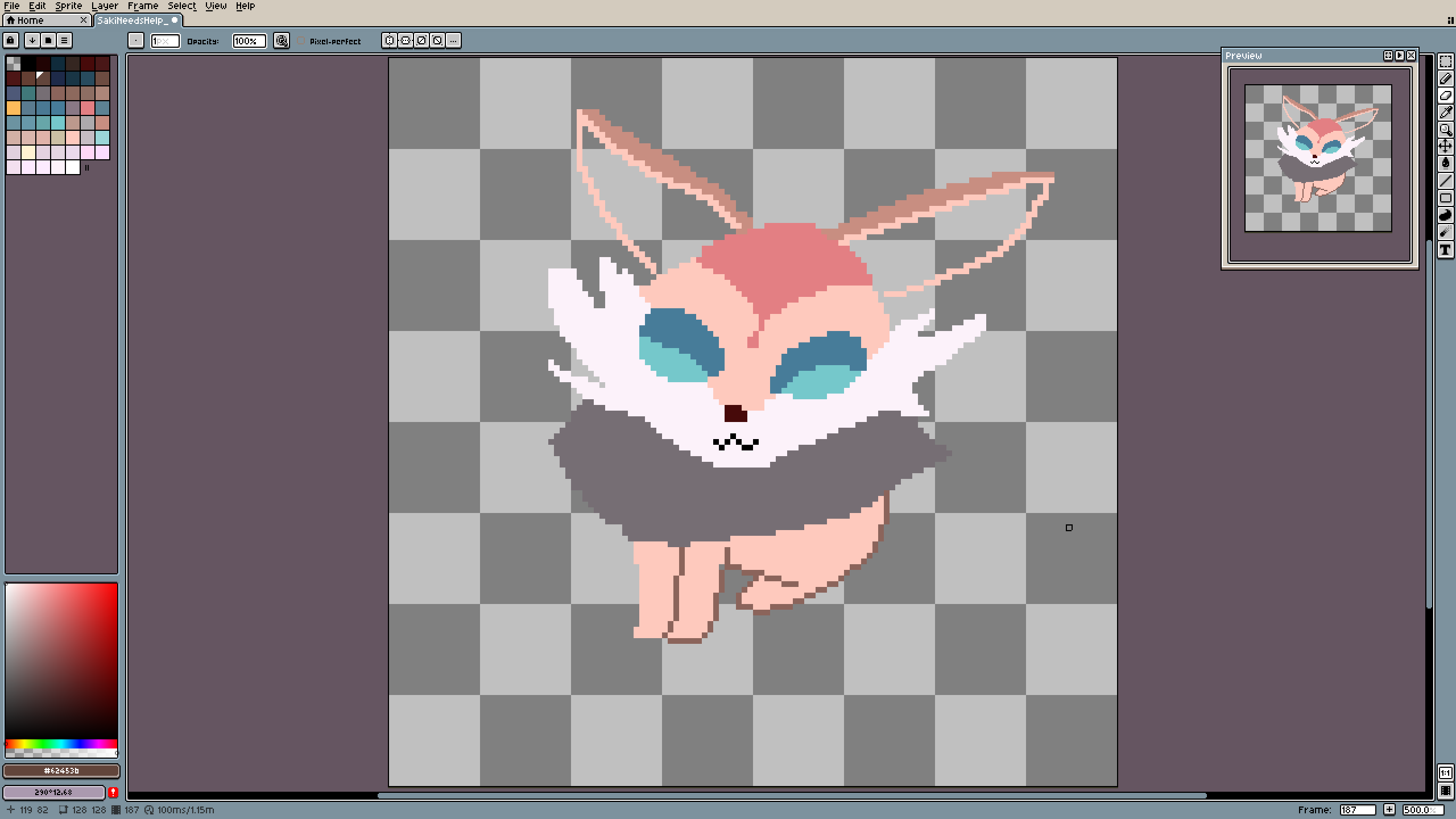
Task: Select the Eraser tool
Action: click(x=1445, y=96)
